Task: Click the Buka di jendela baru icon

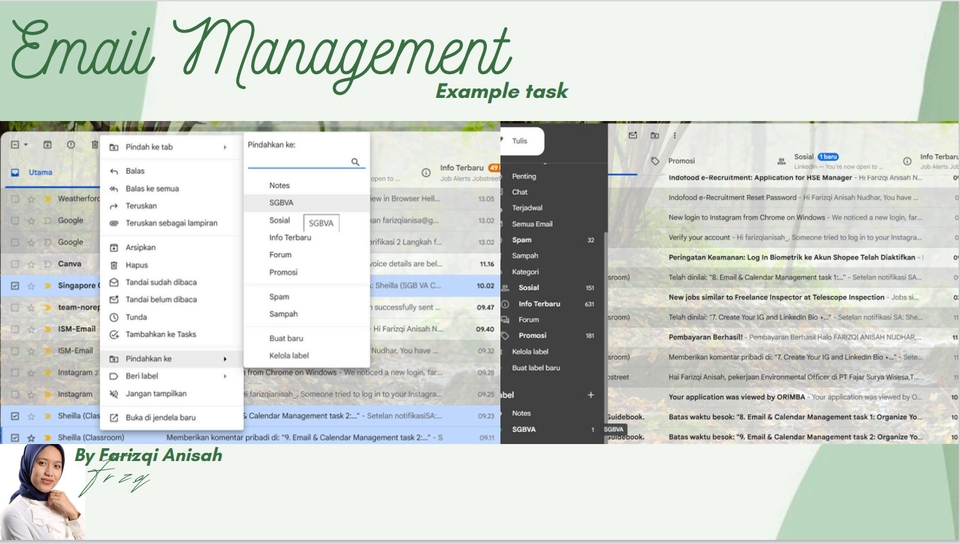Action: pos(114,417)
